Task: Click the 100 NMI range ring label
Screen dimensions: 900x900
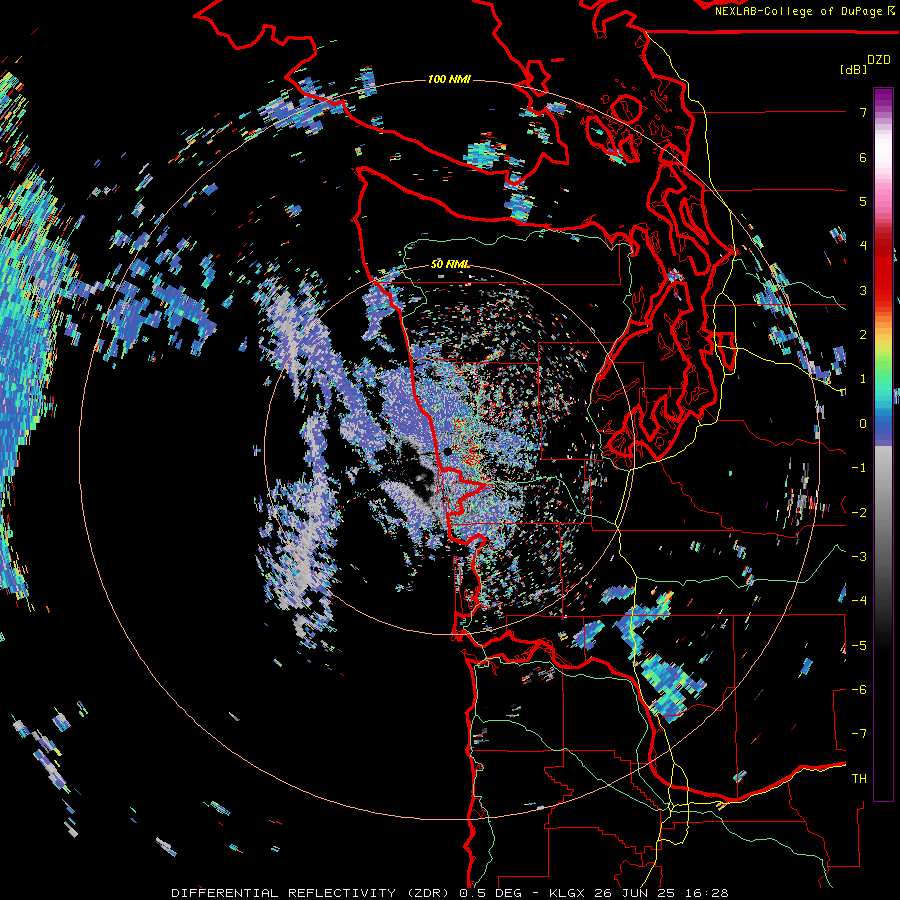Action: (449, 79)
